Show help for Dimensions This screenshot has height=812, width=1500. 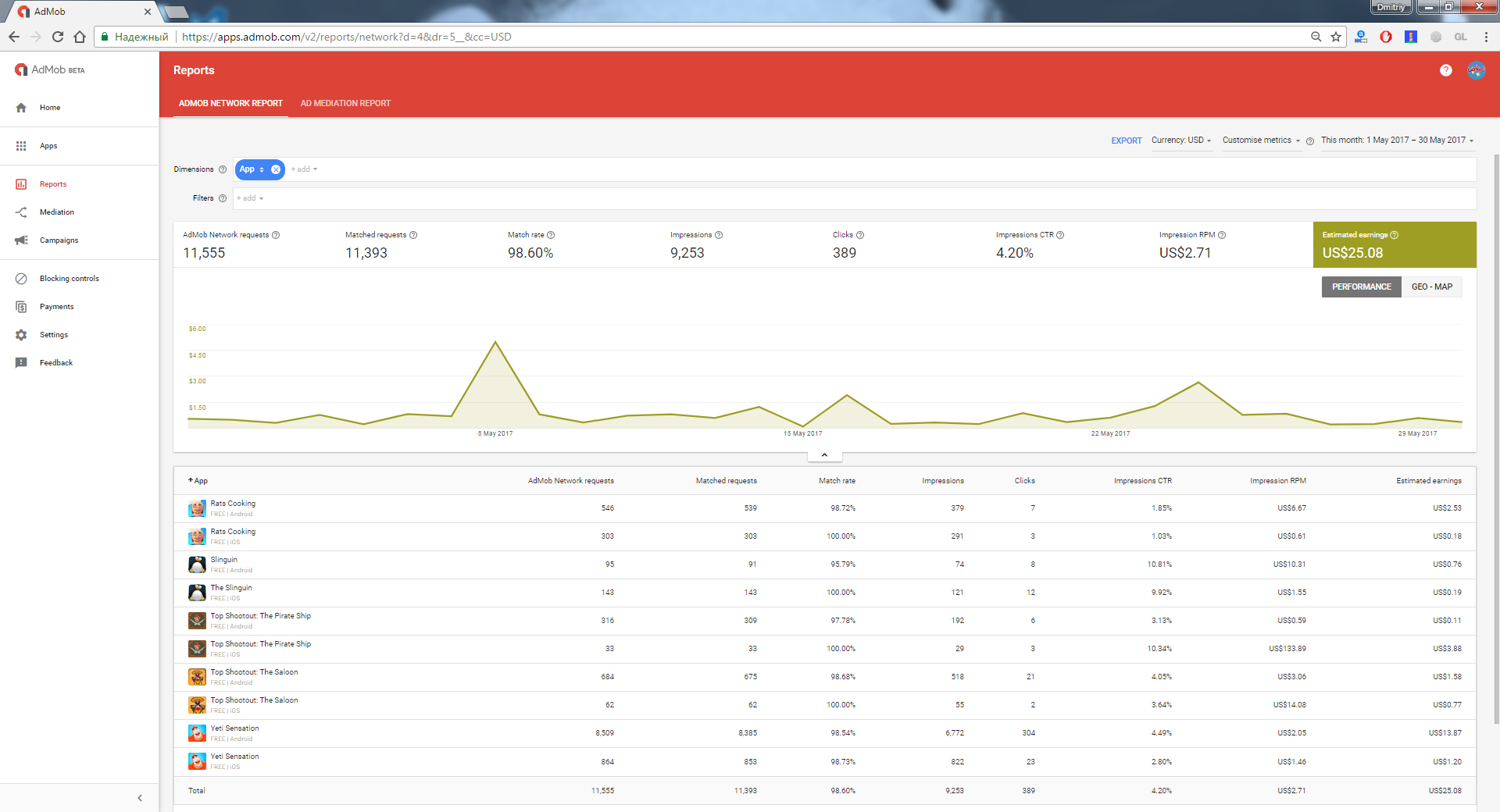coord(223,169)
